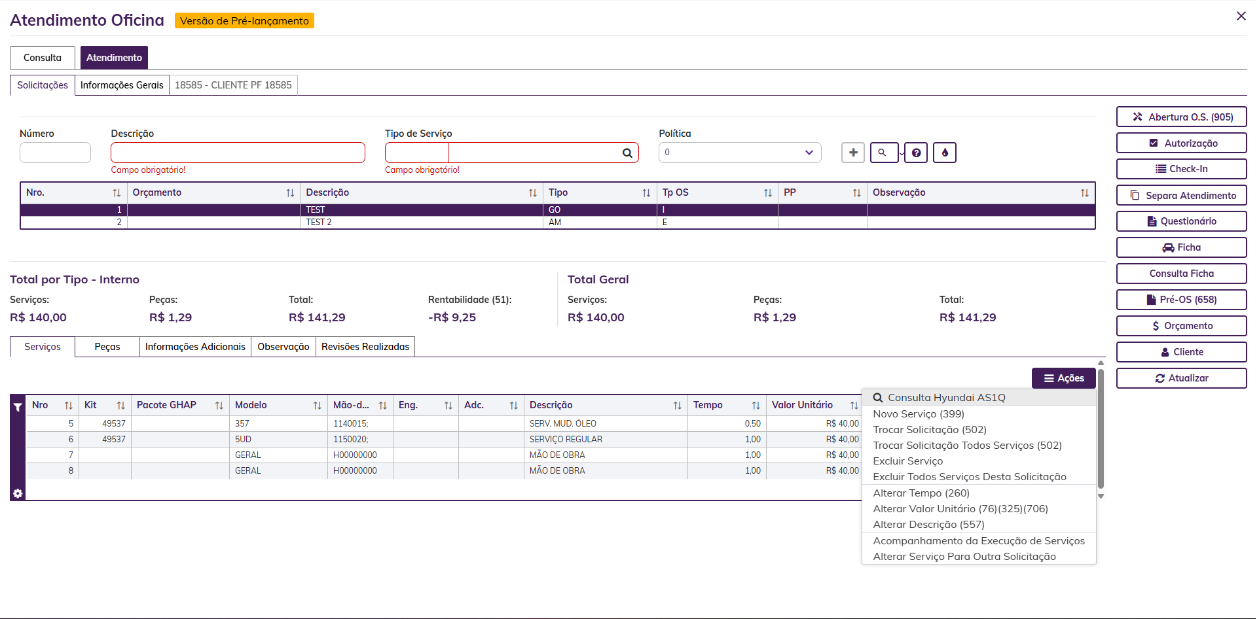Open the funnel filter icon in the services grid

coord(17,406)
